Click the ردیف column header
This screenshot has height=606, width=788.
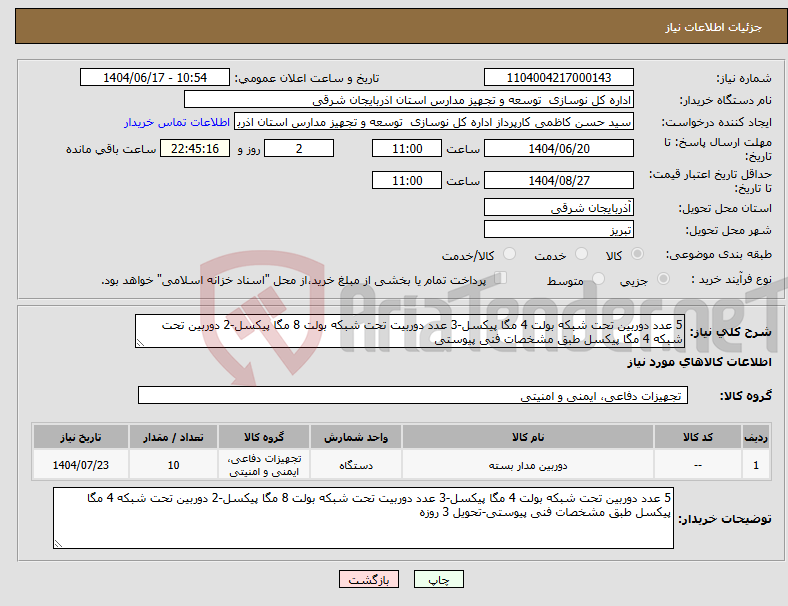755,437
